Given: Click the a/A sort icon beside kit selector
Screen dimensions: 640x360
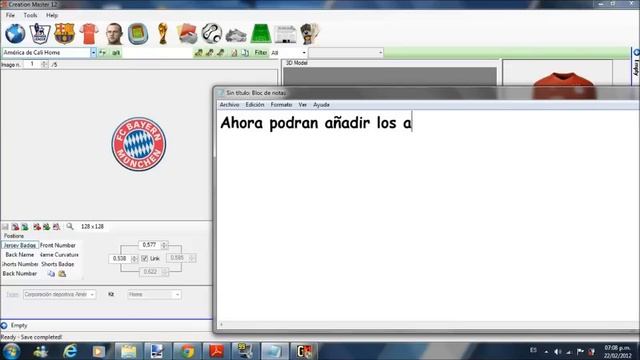Looking at the screenshot, I should 116,53.
